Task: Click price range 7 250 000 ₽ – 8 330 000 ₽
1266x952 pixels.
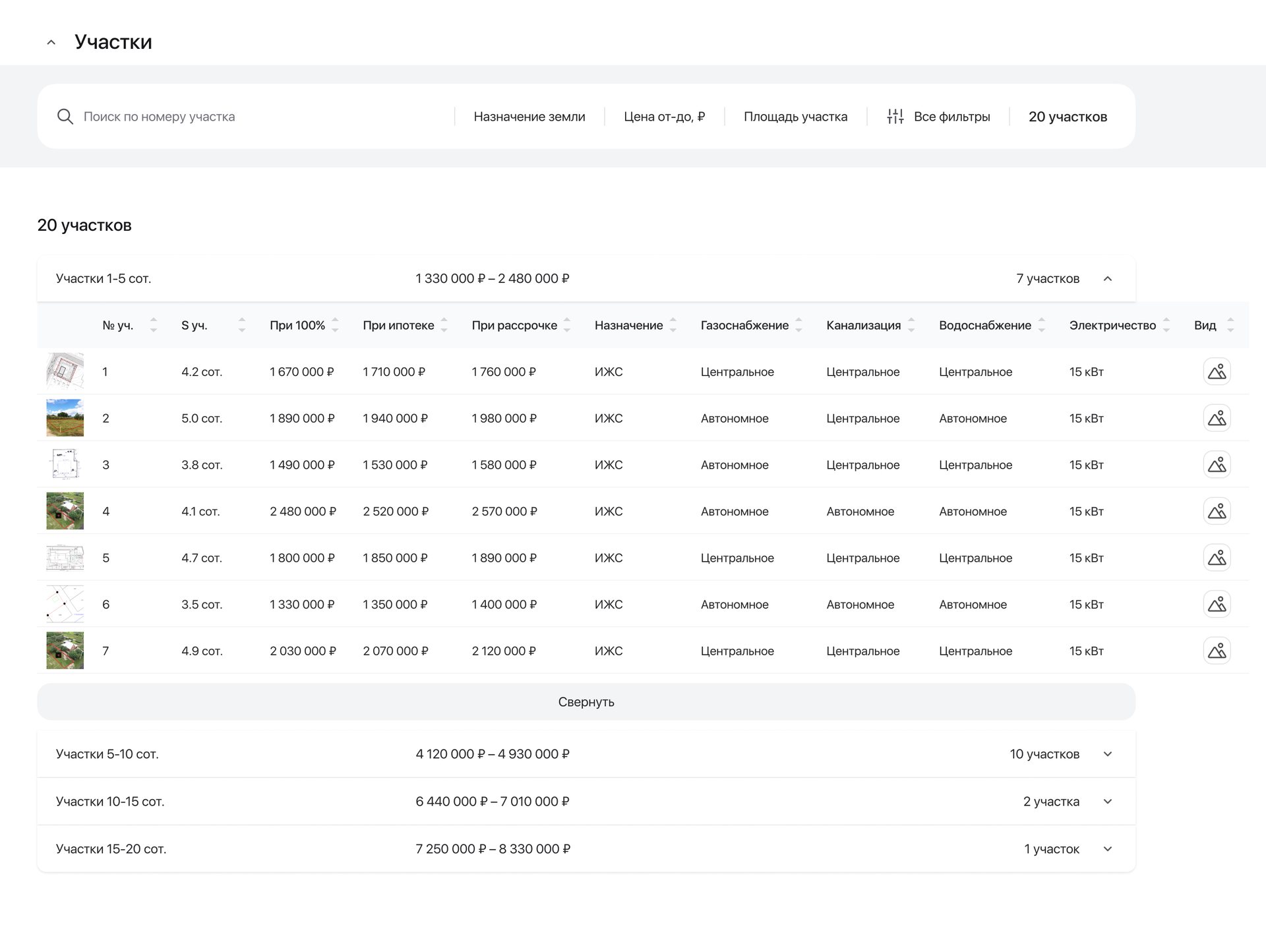Action: [493, 849]
